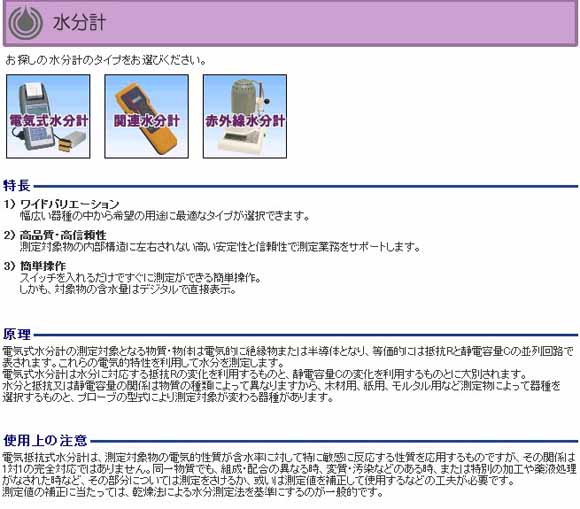Select the 簡単操作 feature heading
Image resolution: width=580 pixels, height=509 pixels.
coord(43,266)
